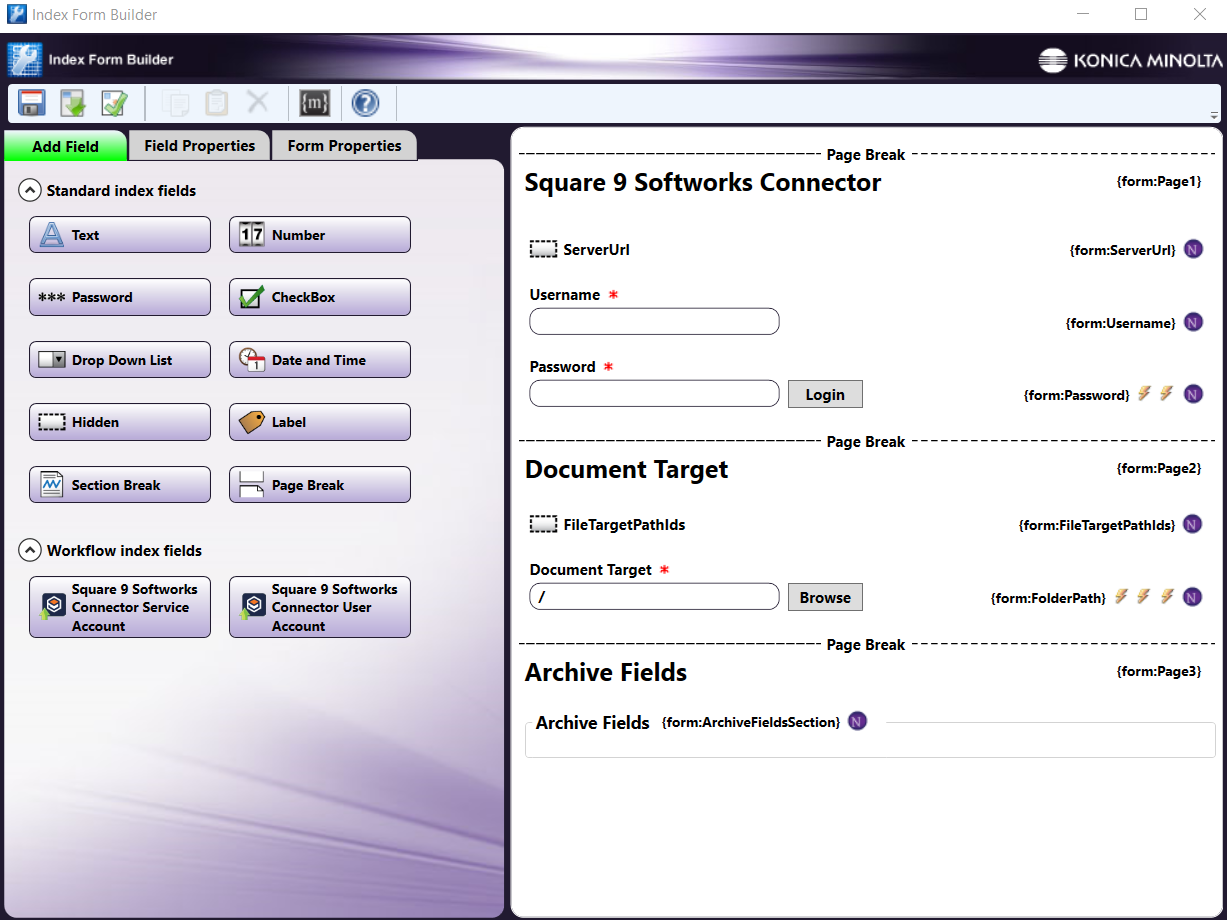Click the purple N icon beside {form:ArchiveFieldsSection}

(x=857, y=721)
